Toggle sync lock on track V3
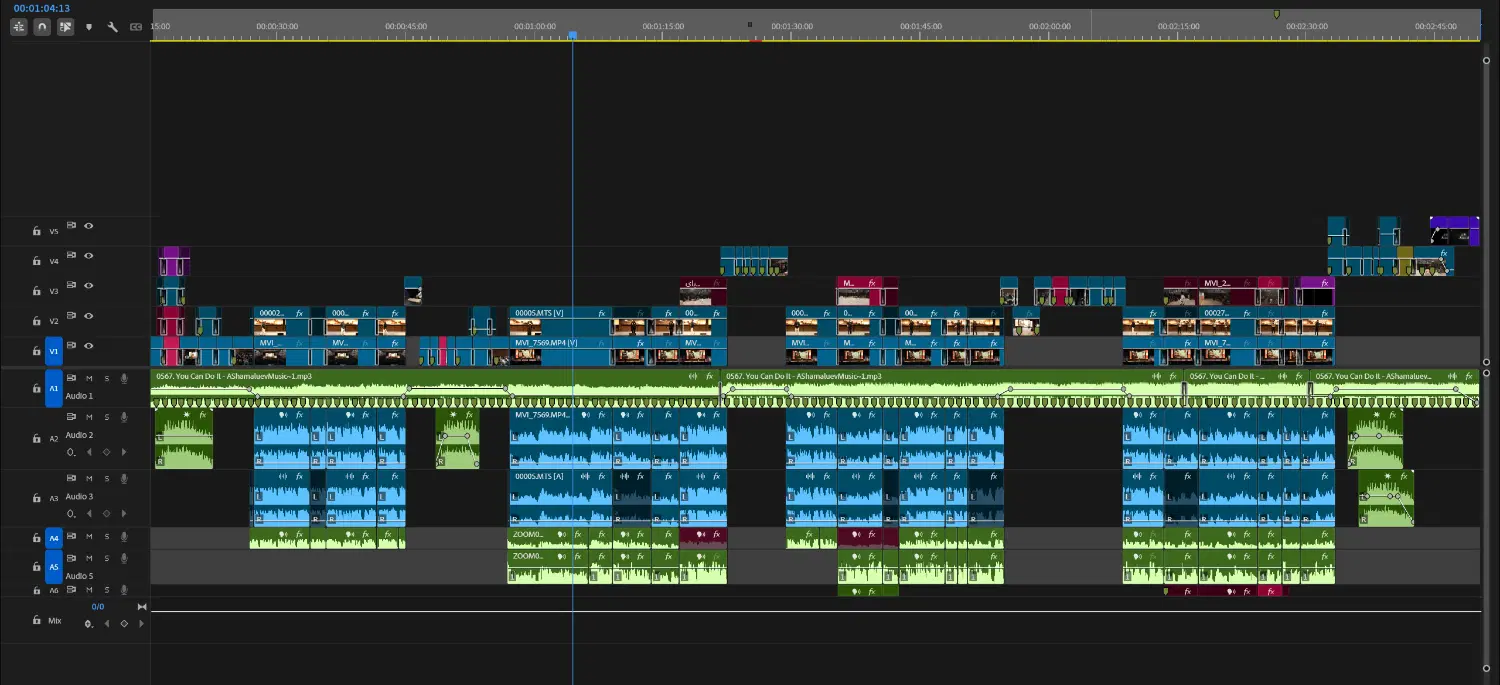1500x685 pixels. coord(72,286)
